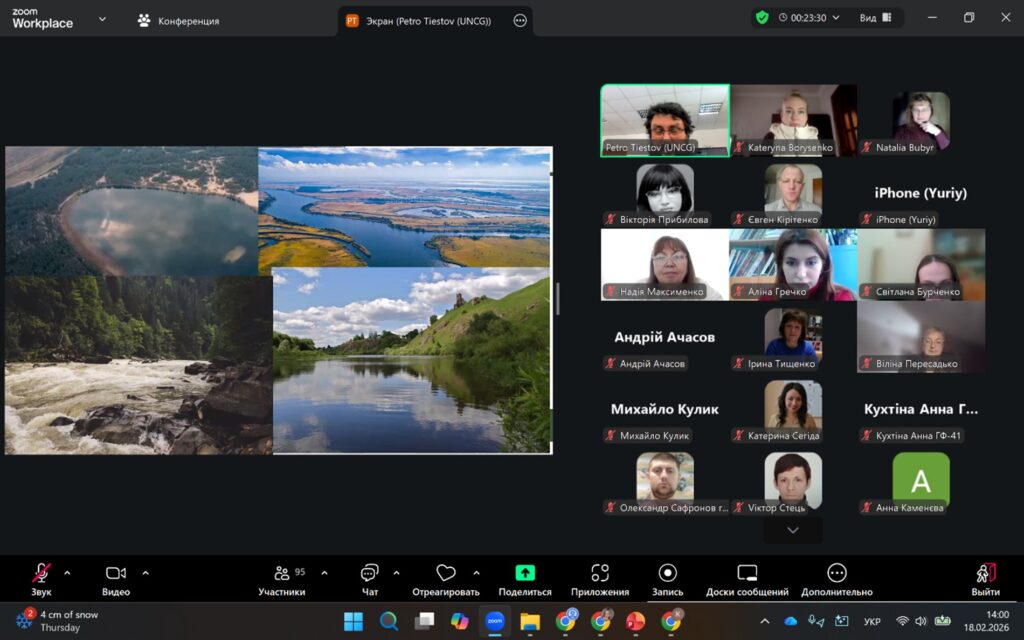Open Доски сообщений whiteboards icon

click(747, 573)
